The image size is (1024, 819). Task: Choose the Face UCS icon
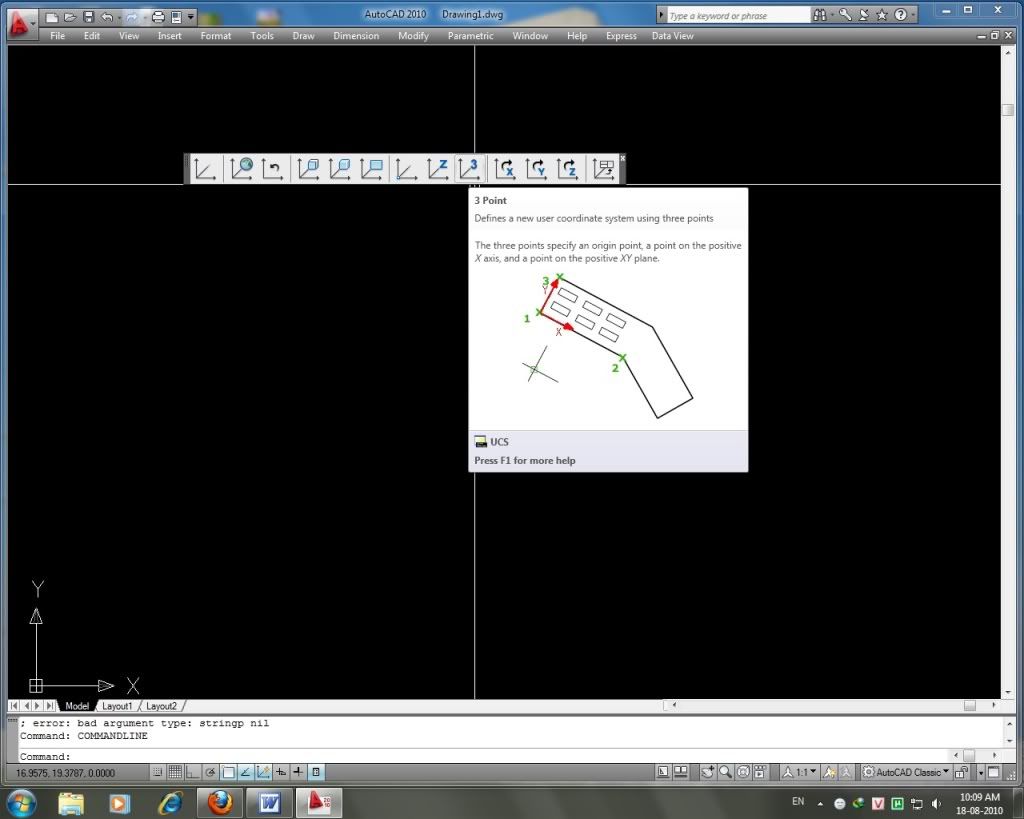(308, 169)
